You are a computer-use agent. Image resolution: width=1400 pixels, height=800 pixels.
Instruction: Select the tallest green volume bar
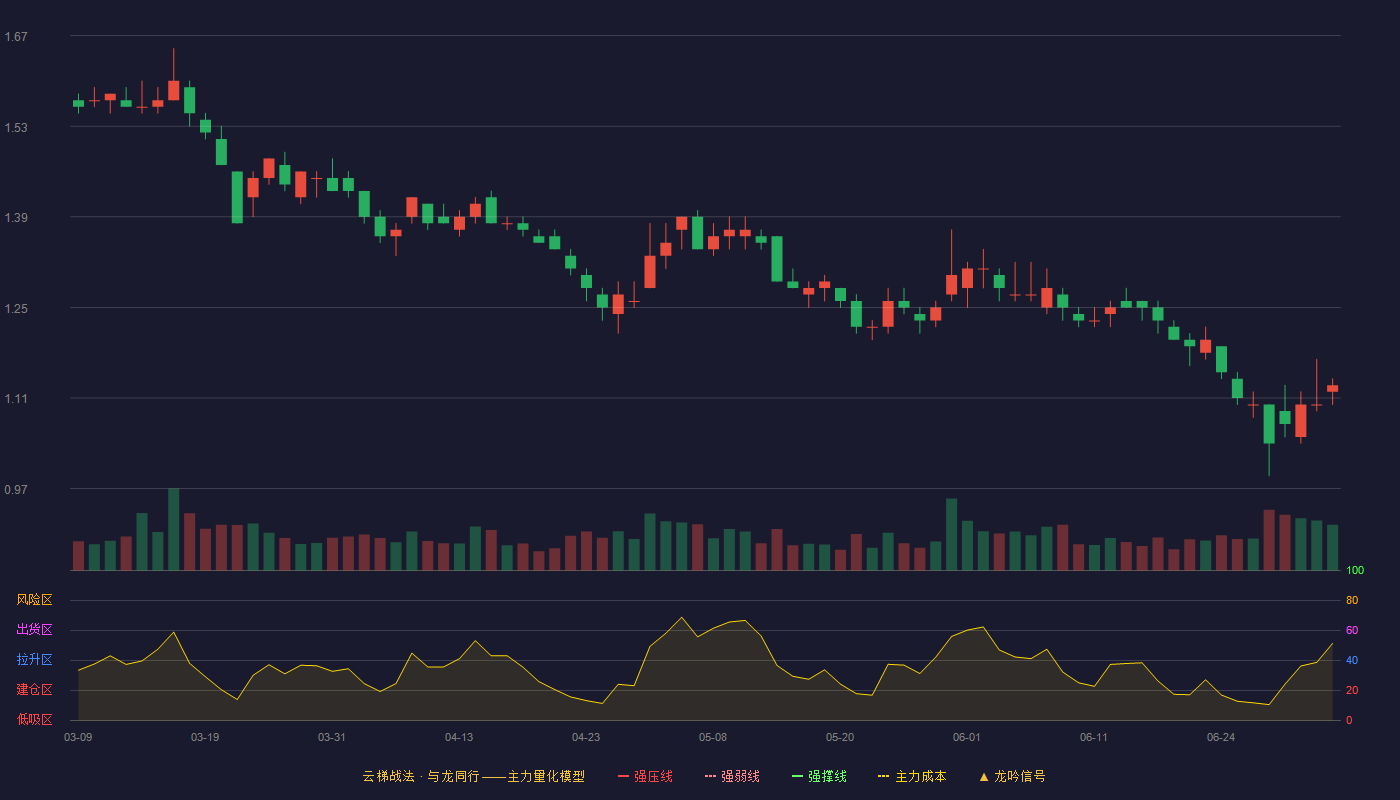(174, 529)
